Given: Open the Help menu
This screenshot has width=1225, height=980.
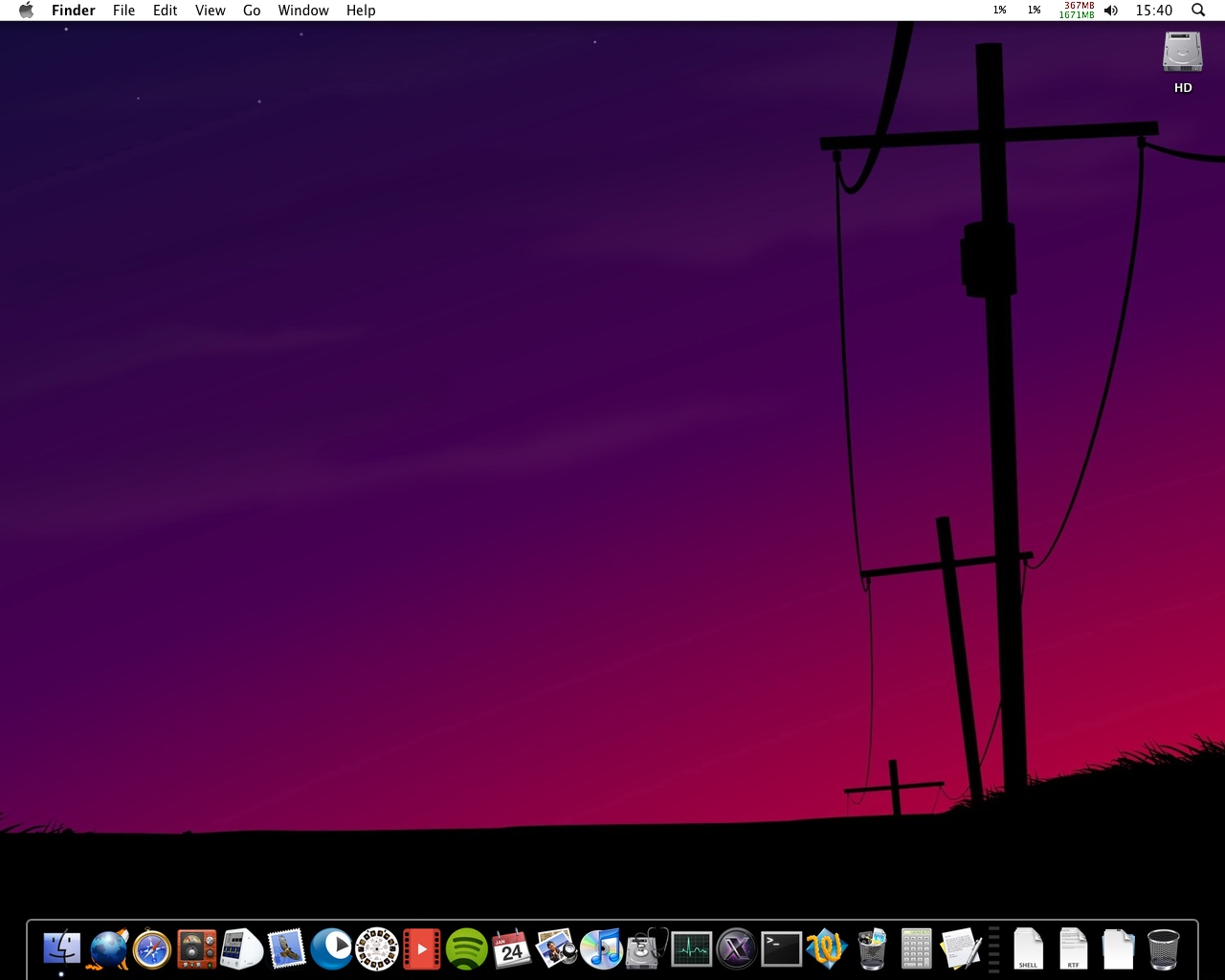Looking at the screenshot, I should 361,11.
